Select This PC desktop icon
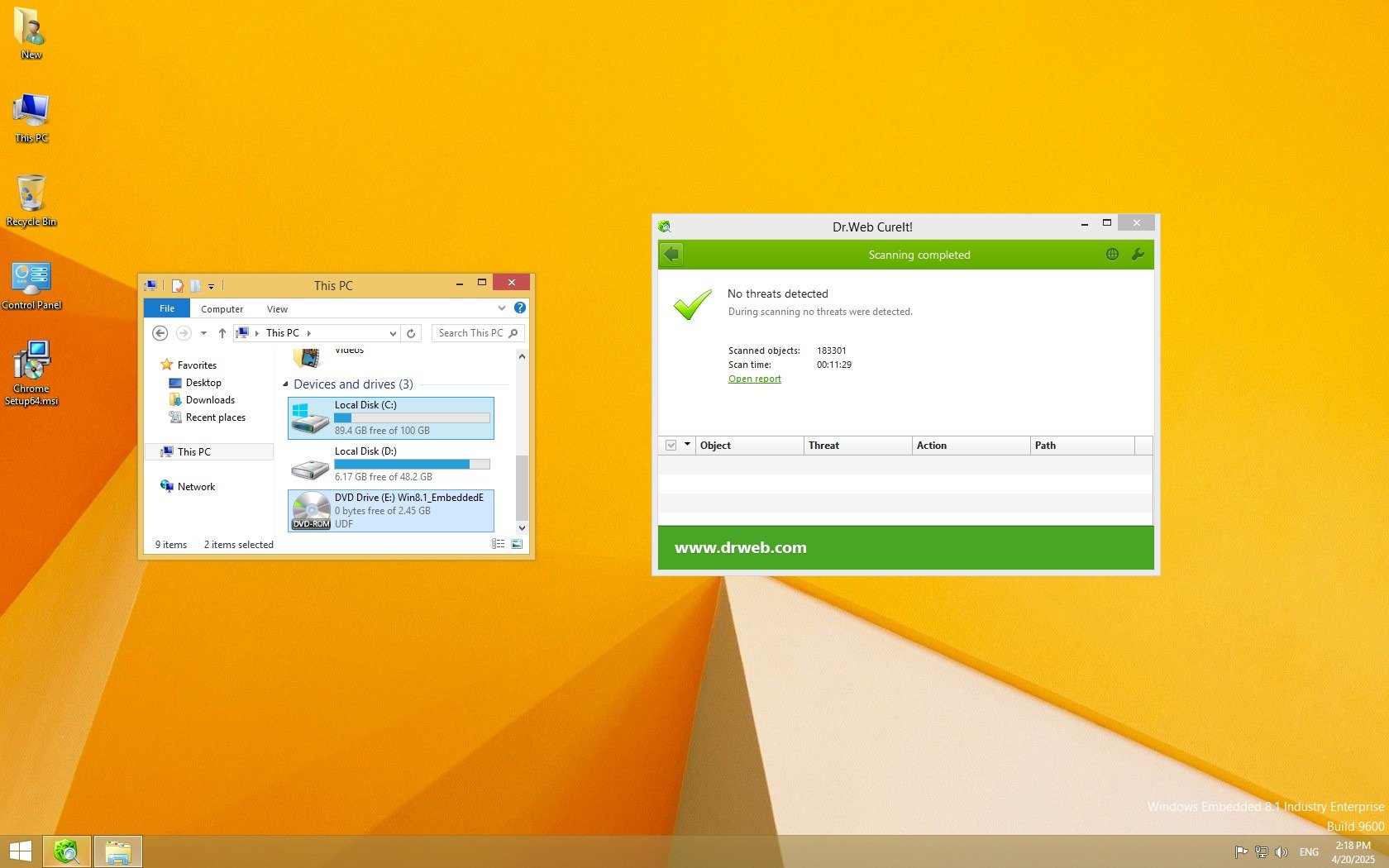 tap(31, 118)
